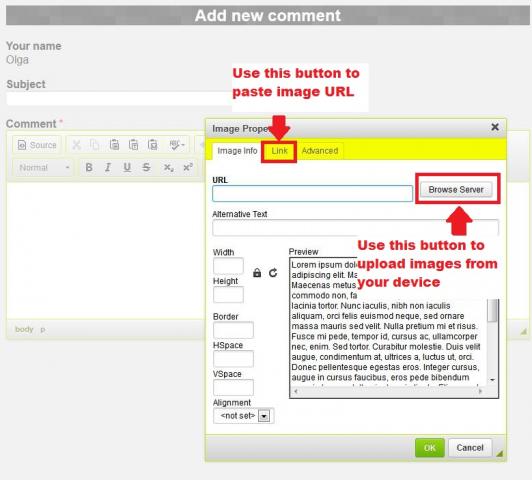This screenshot has height=480, width=532.
Task: Switch to the Advanced tab
Action: pyautogui.click(x=320, y=151)
